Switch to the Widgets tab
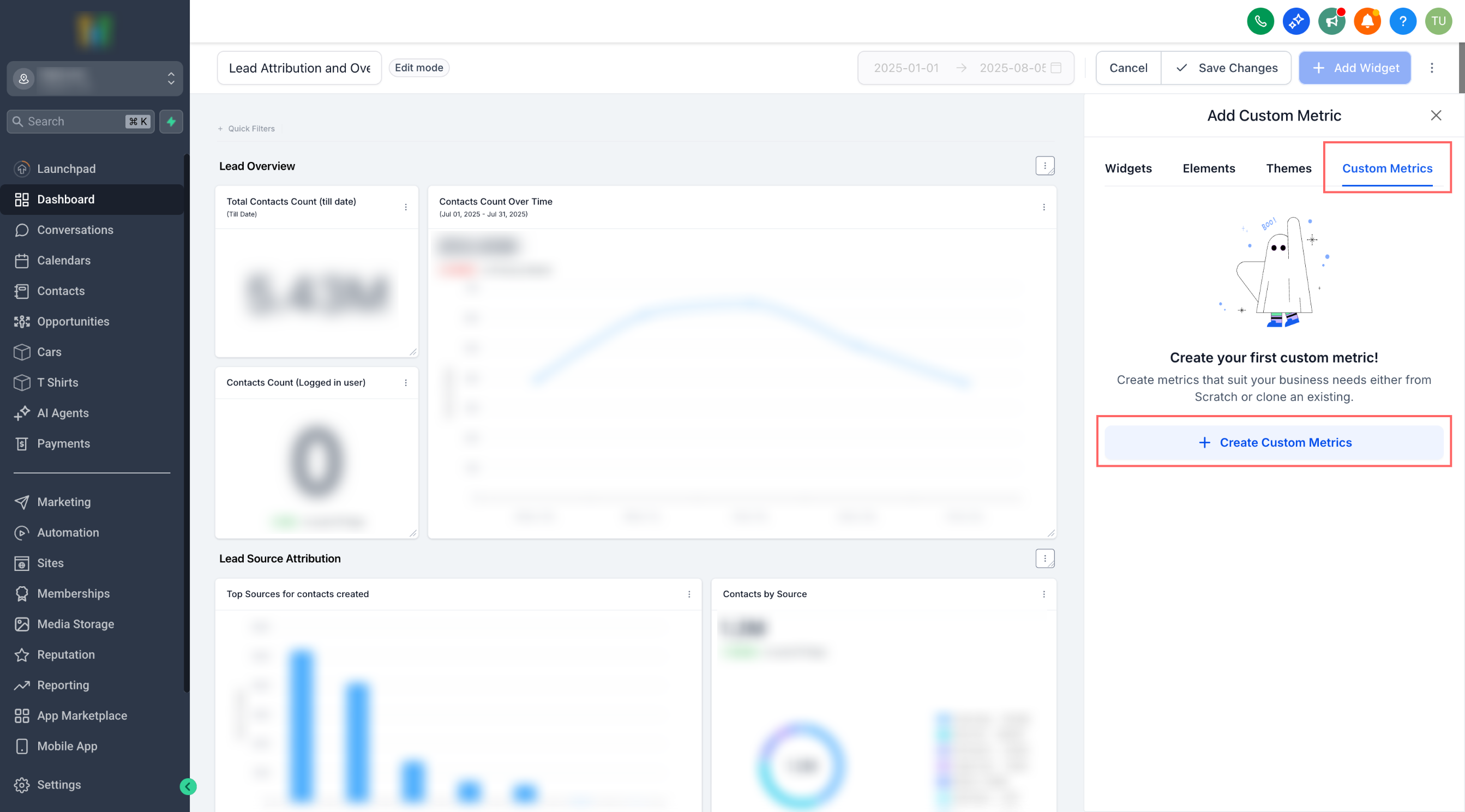The height and width of the screenshot is (812, 1465). tap(1128, 169)
